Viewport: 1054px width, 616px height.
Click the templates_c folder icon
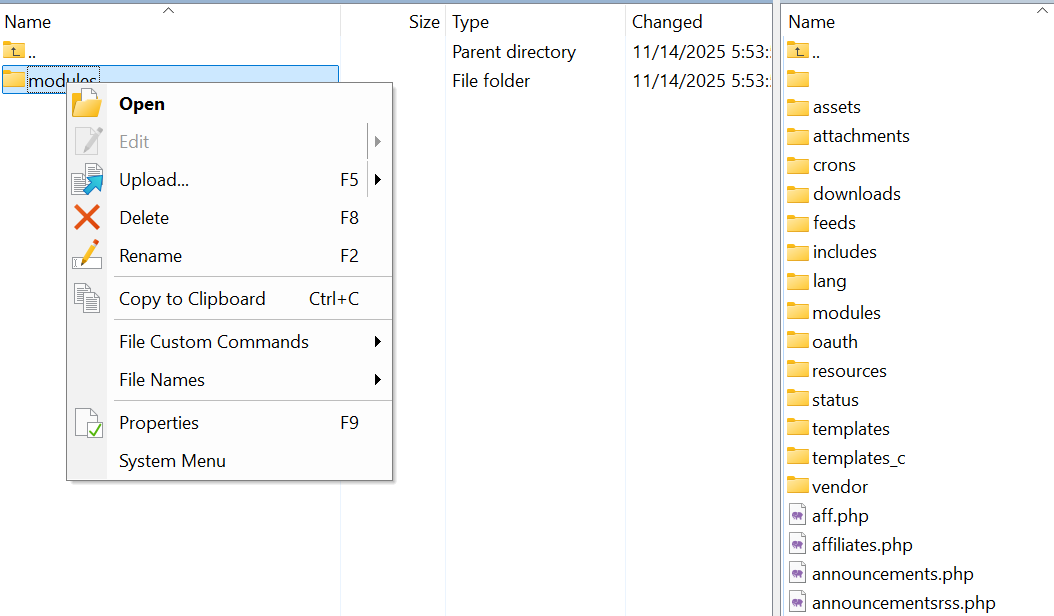point(797,458)
